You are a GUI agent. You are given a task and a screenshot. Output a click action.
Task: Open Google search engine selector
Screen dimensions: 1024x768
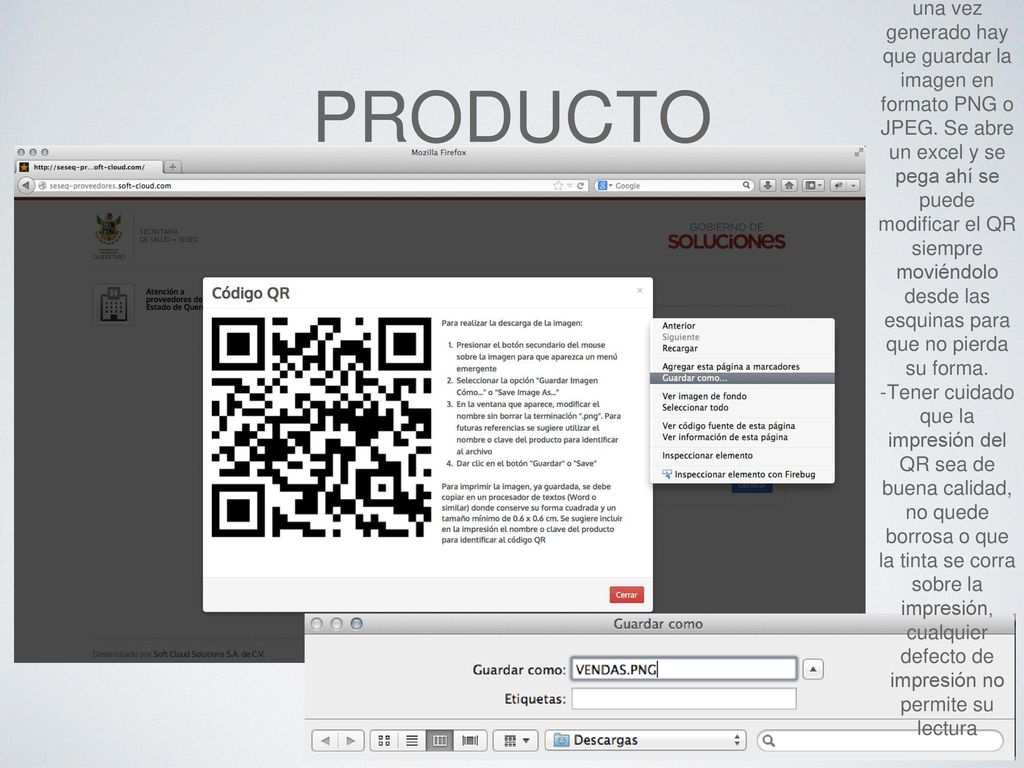click(x=605, y=185)
